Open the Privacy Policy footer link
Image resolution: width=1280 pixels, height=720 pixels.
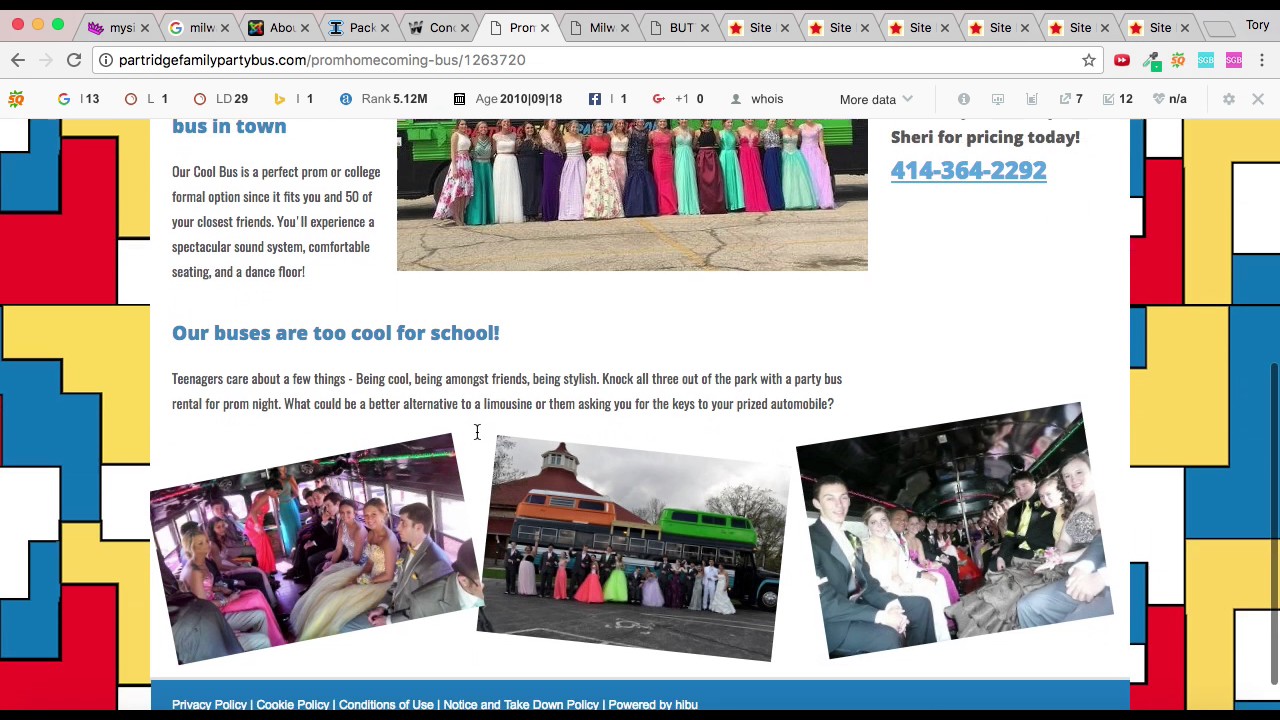point(209,705)
